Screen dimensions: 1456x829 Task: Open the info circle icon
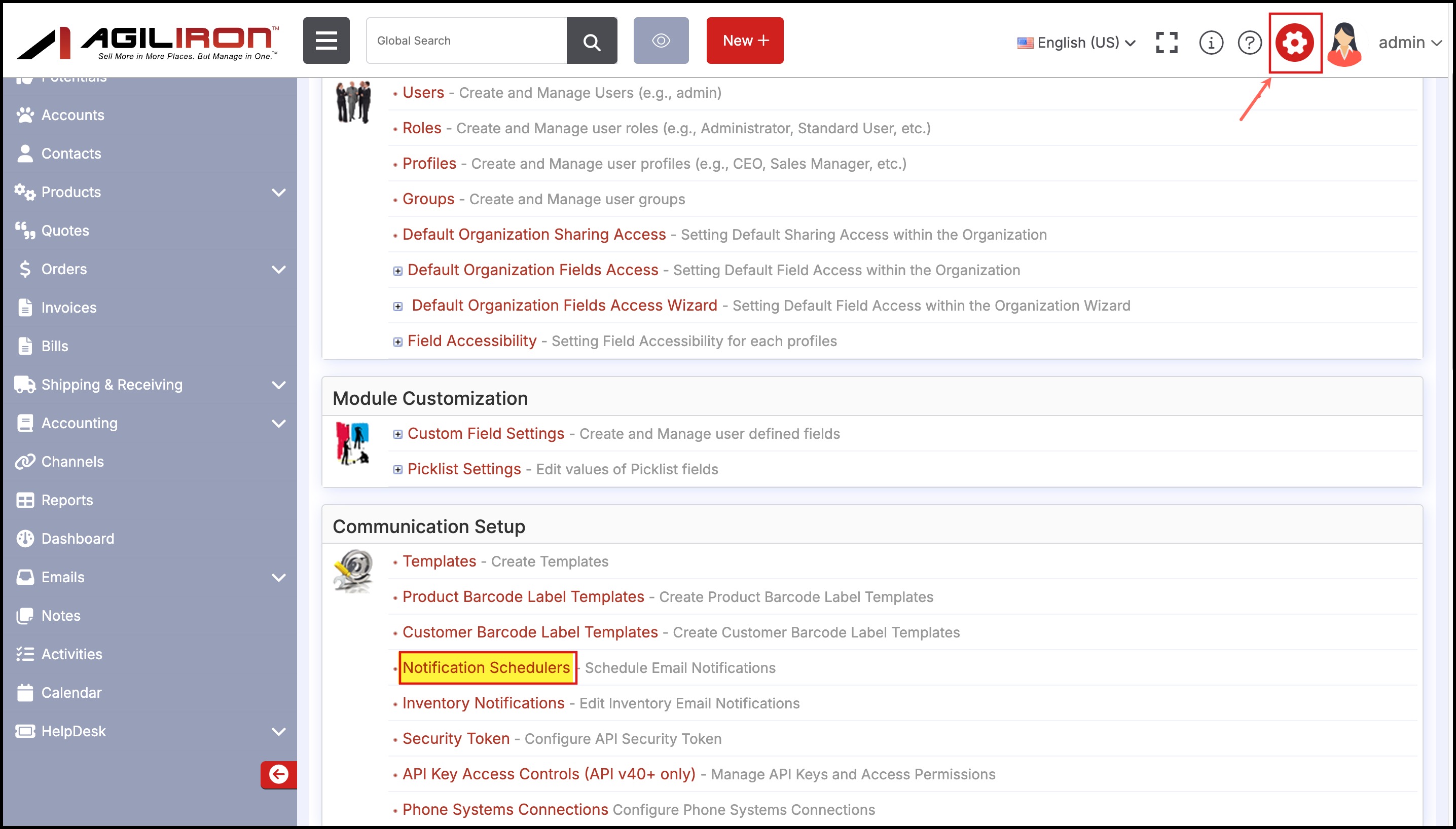(1211, 43)
